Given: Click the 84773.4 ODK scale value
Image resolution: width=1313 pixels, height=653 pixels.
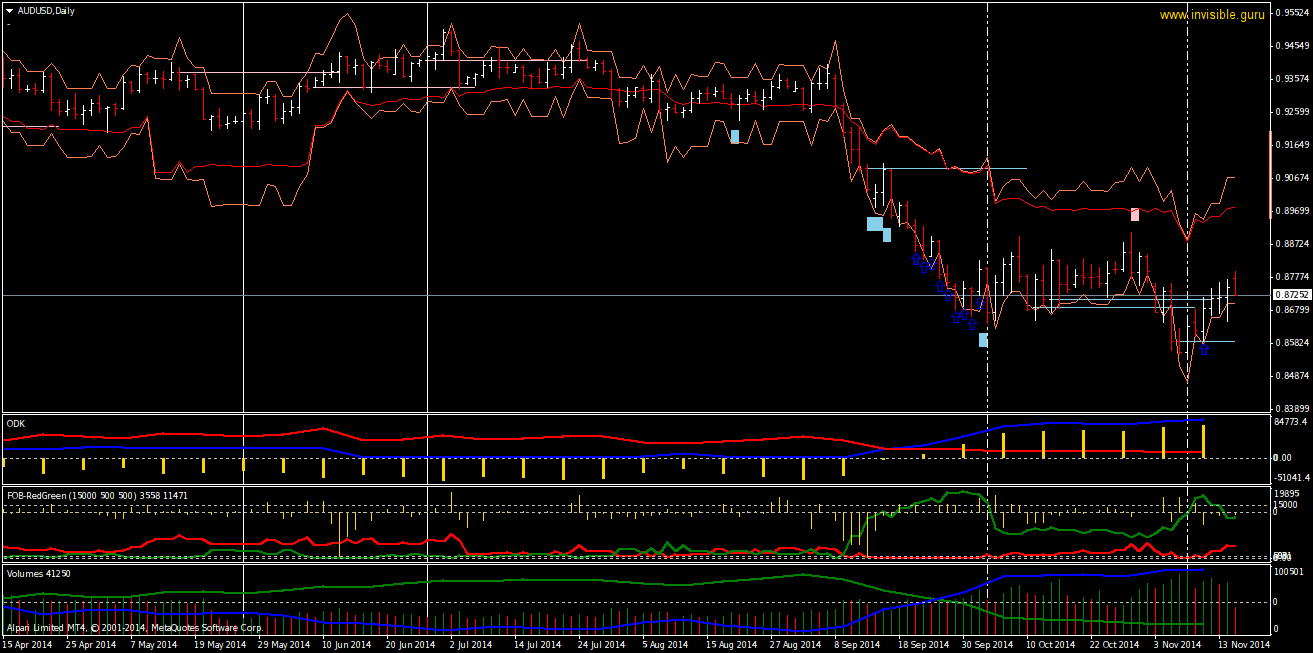Looking at the screenshot, I should (x=1290, y=422).
